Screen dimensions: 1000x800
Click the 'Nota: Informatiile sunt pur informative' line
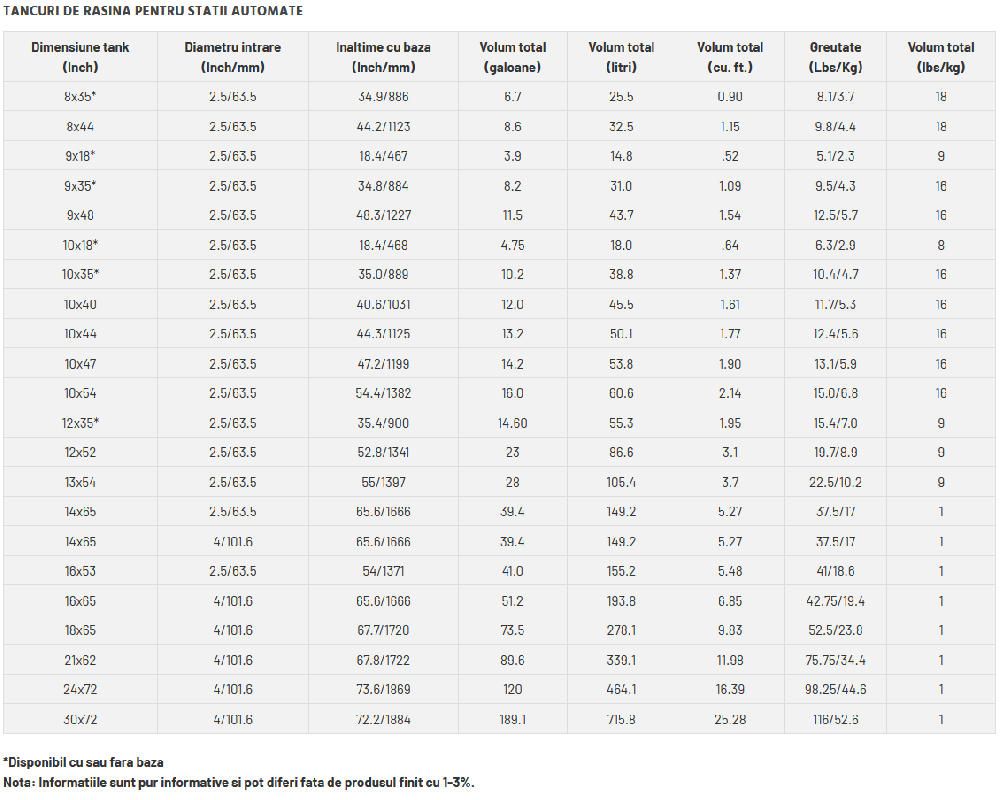point(238,782)
